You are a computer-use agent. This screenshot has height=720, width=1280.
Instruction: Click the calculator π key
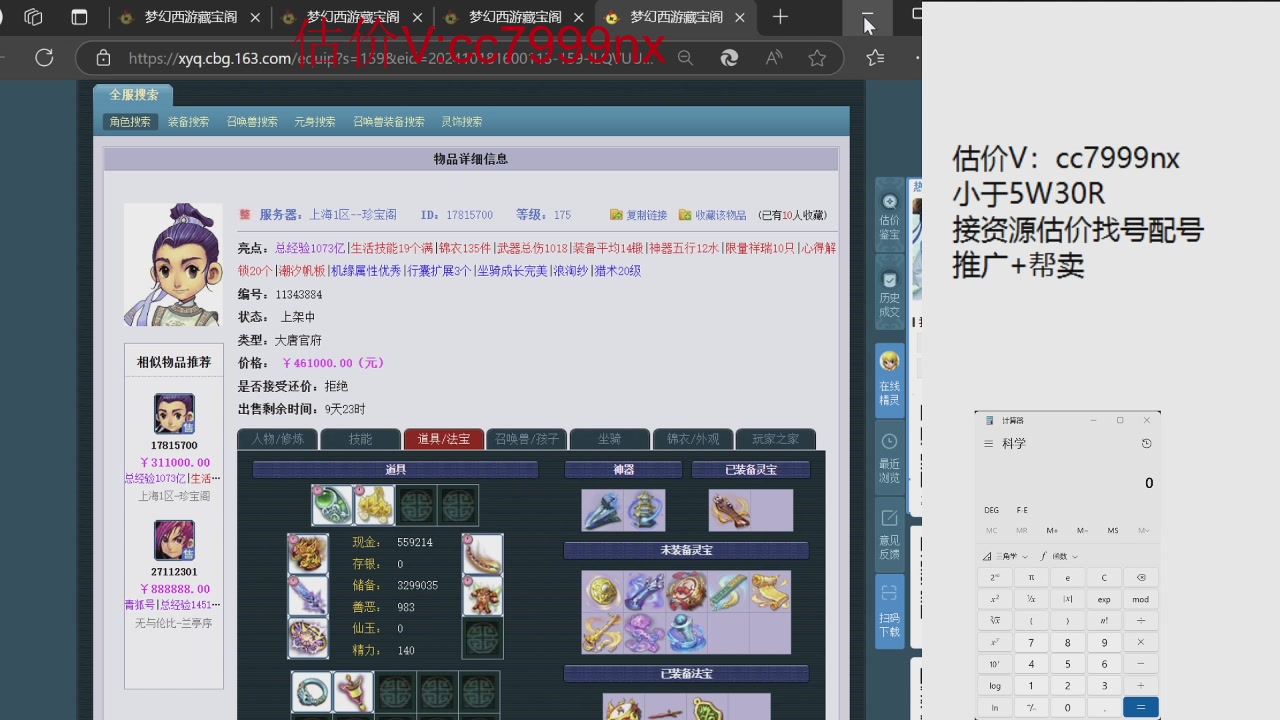coord(1031,577)
